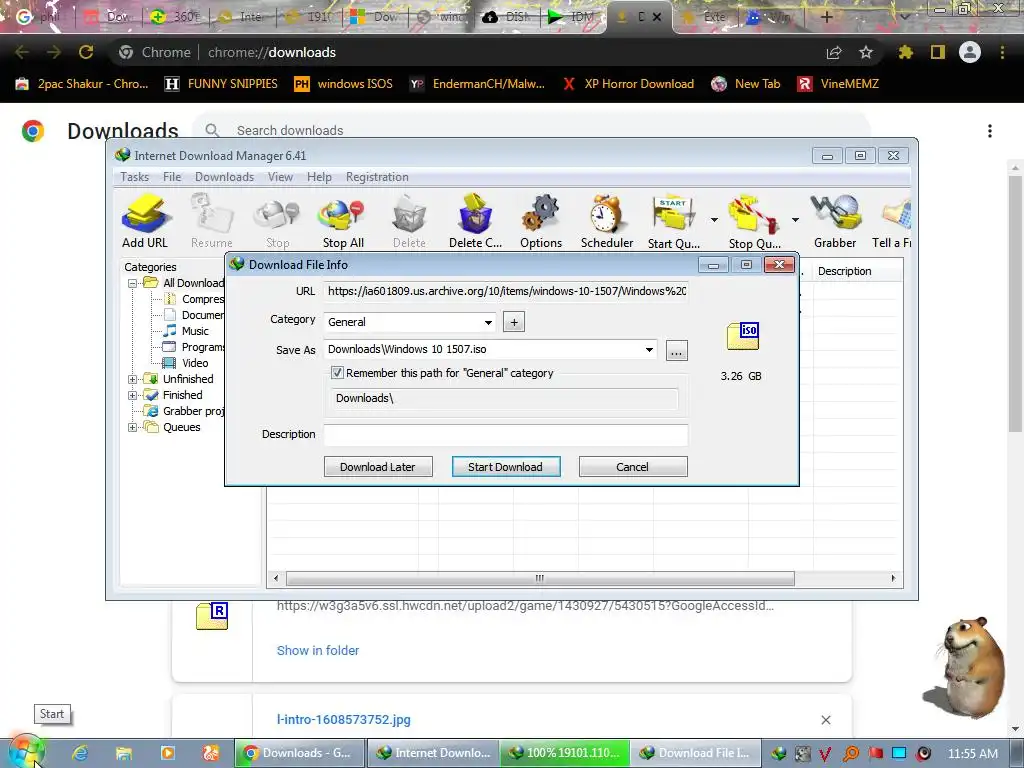Viewport: 1024px width, 768px height.
Task: Expand the Finished tree node
Action: [x=133, y=396]
